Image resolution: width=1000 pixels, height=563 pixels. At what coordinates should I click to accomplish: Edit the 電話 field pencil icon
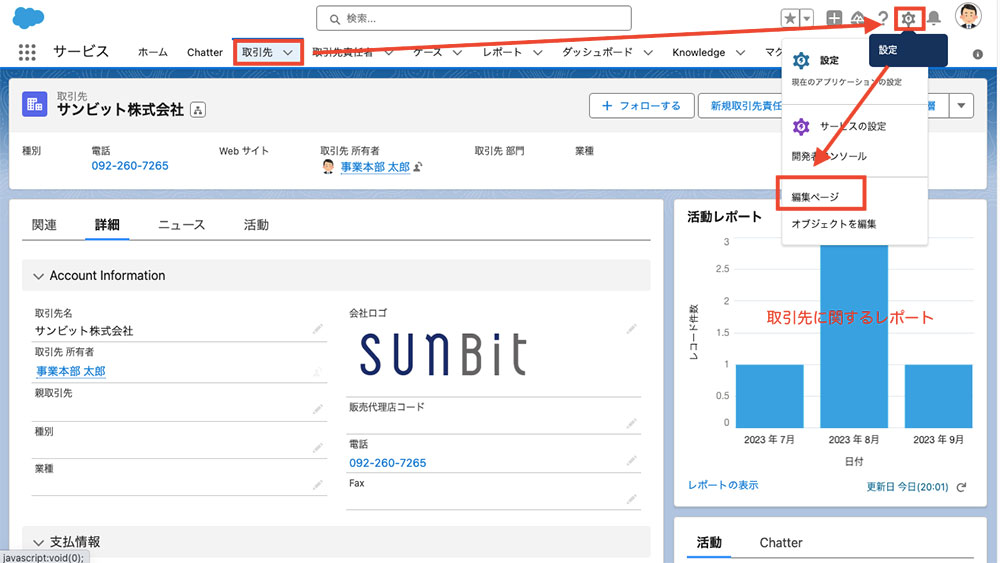tap(631, 461)
